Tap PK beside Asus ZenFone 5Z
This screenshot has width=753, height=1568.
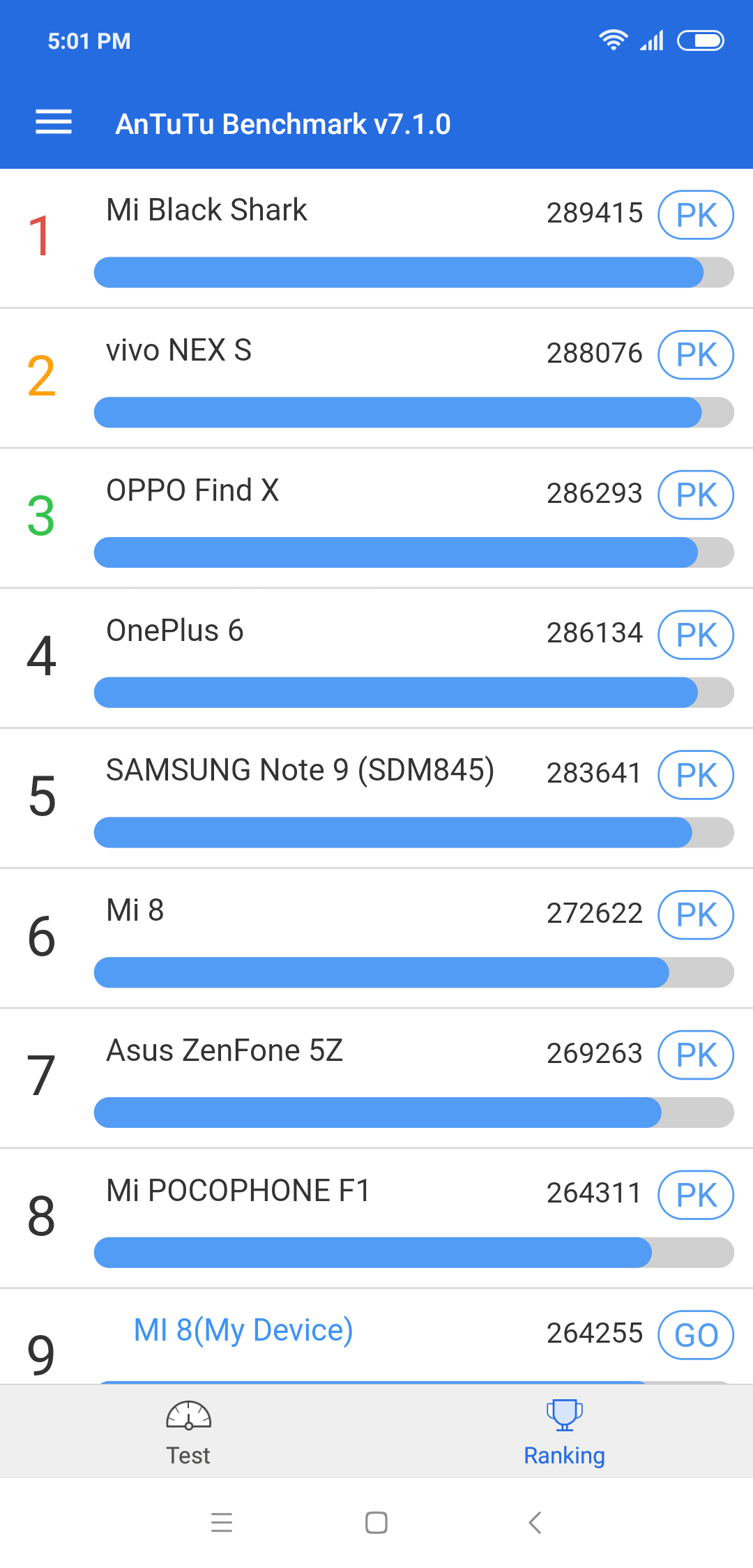pos(696,1055)
